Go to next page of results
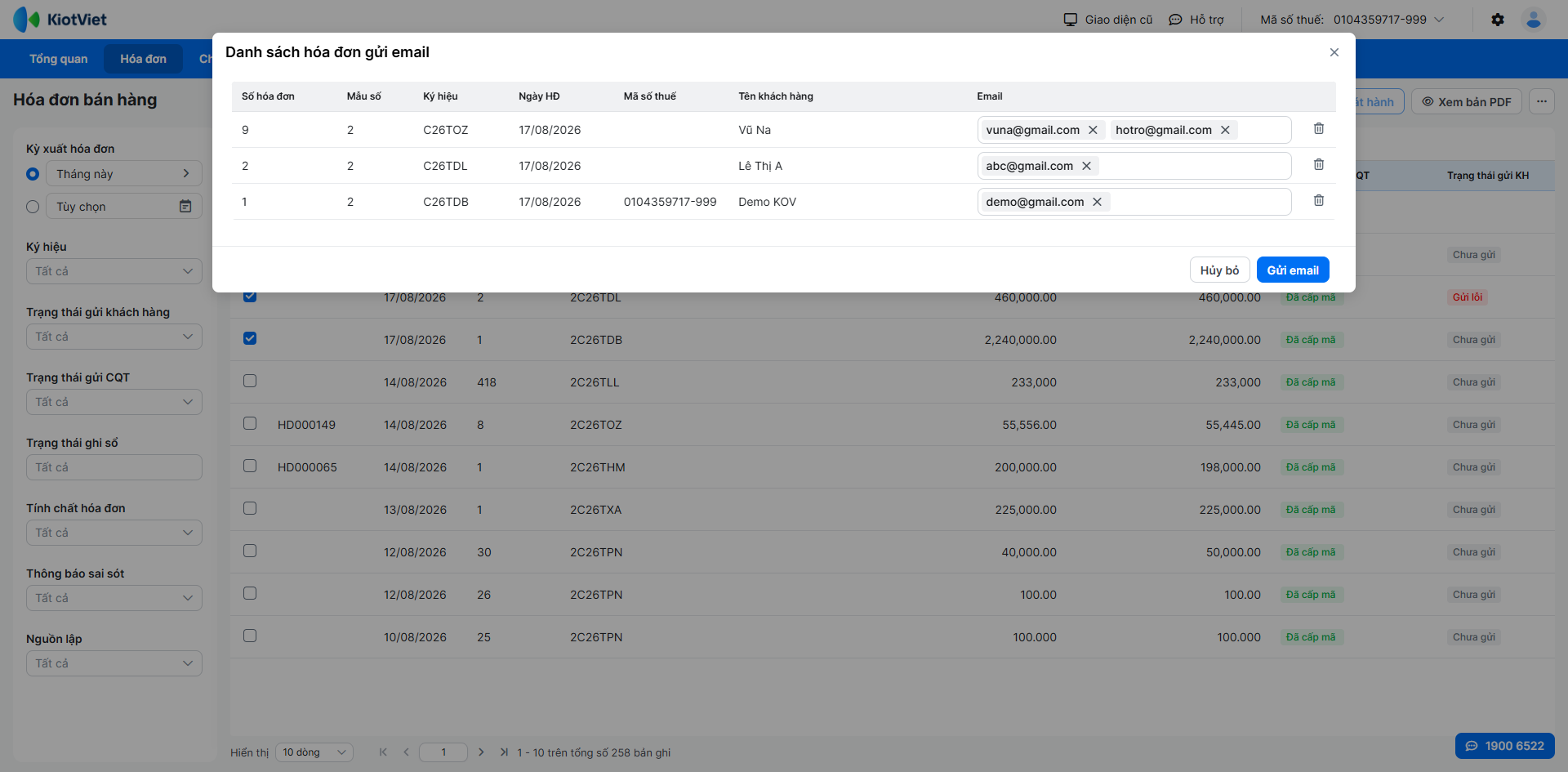The width and height of the screenshot is (1568, 772). (481, 752)
